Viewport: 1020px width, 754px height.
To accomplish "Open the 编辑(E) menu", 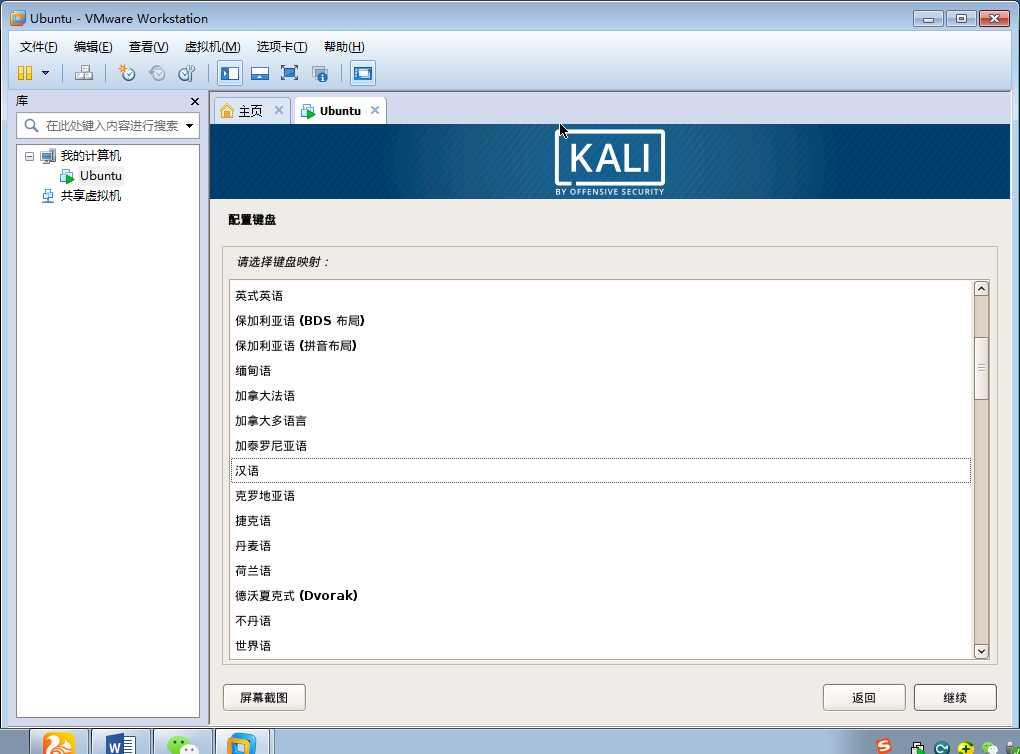I will pyautogui.click(x=93, y=47).
